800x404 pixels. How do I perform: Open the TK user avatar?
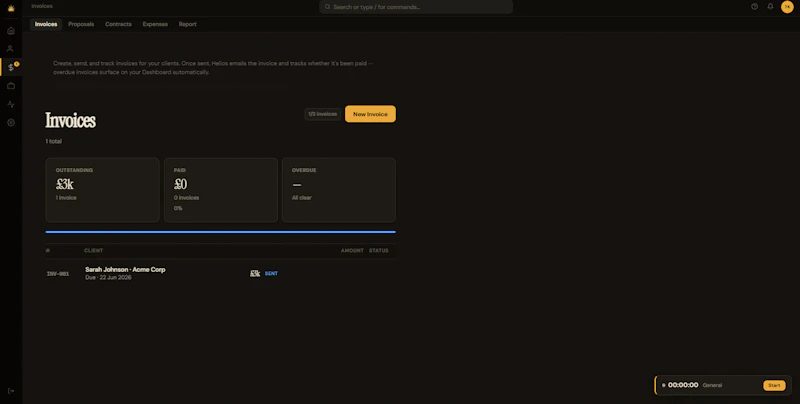[x=787, y=7]
